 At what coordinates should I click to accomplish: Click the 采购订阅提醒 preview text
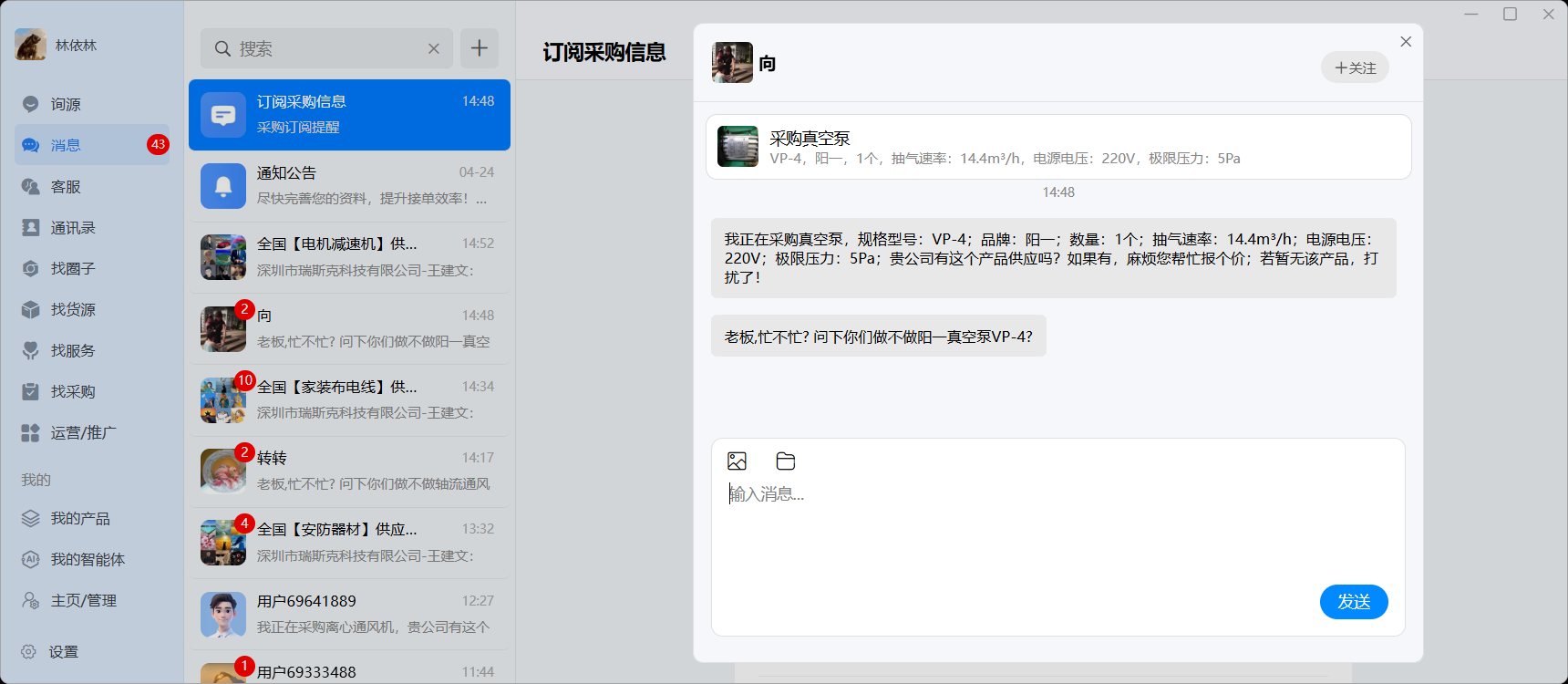pos(298,128)
